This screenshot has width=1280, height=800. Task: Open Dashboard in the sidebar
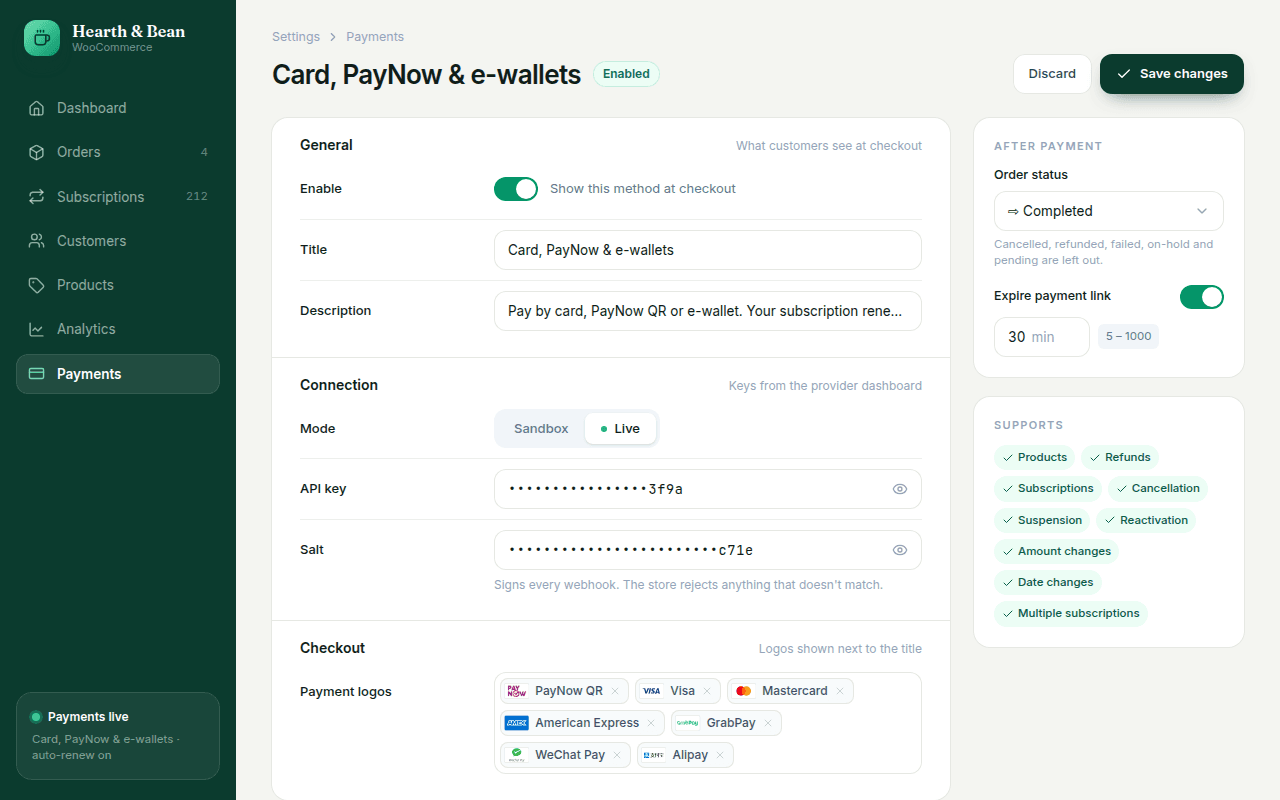click(x=118, y=108)
